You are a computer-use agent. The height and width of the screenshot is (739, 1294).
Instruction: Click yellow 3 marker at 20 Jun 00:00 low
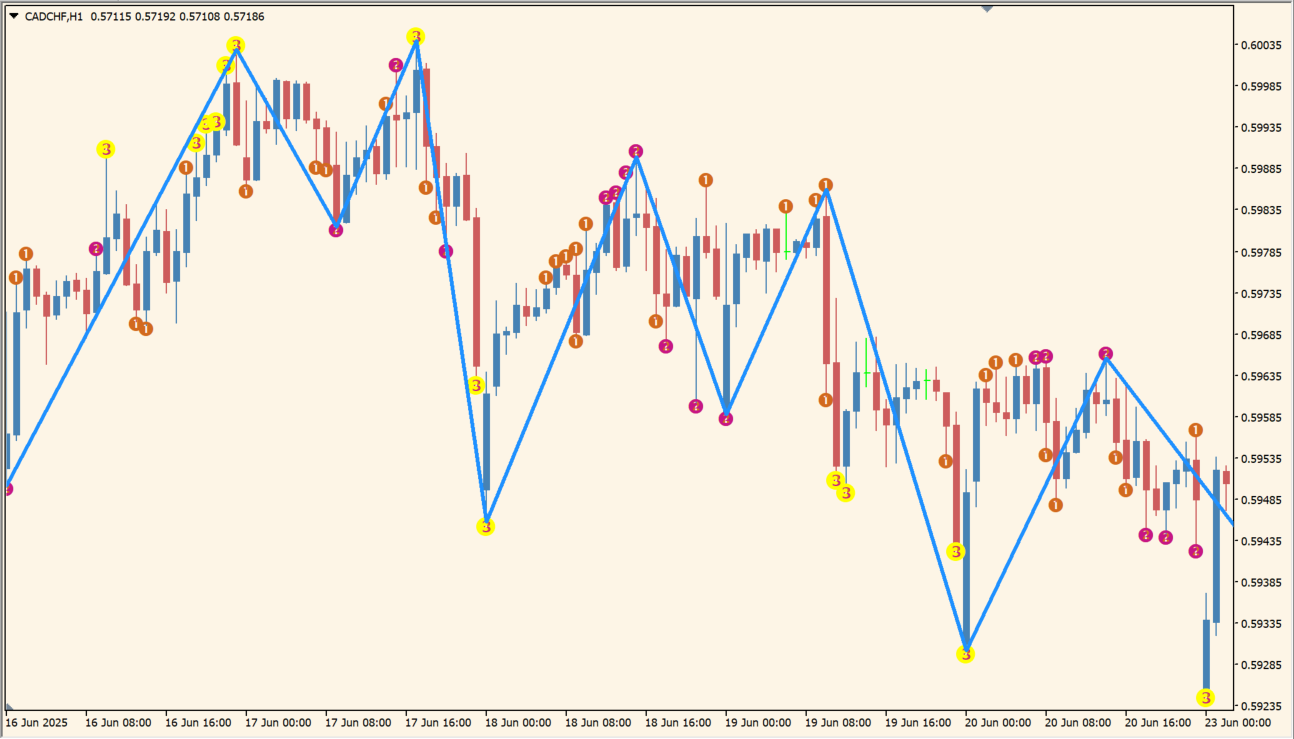tap(965, 654)
